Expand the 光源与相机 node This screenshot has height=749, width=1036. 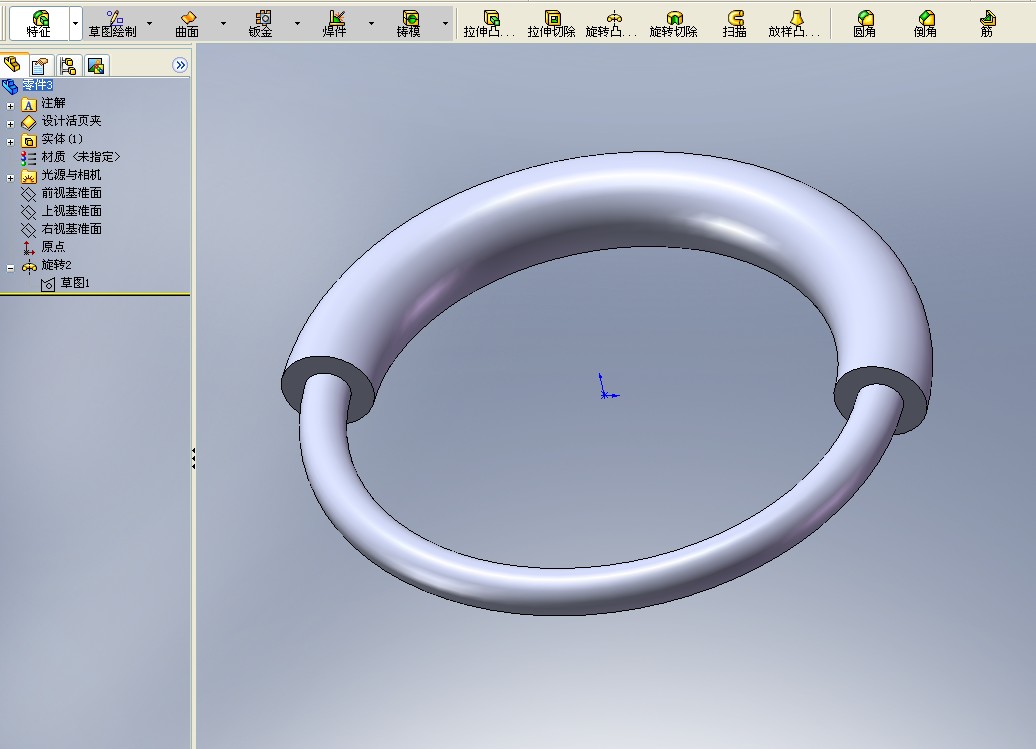click(x=10, y=178)
